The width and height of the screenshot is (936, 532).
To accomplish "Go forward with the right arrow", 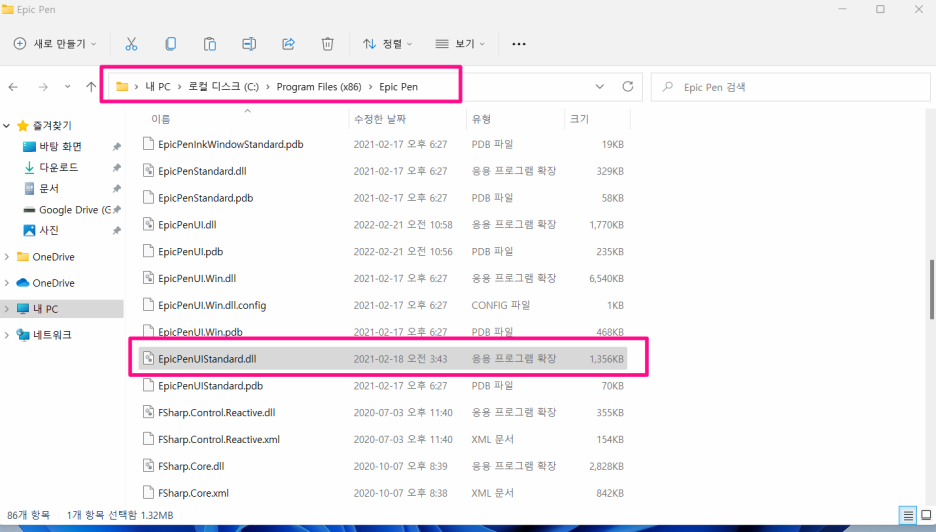I will [43, 87].
